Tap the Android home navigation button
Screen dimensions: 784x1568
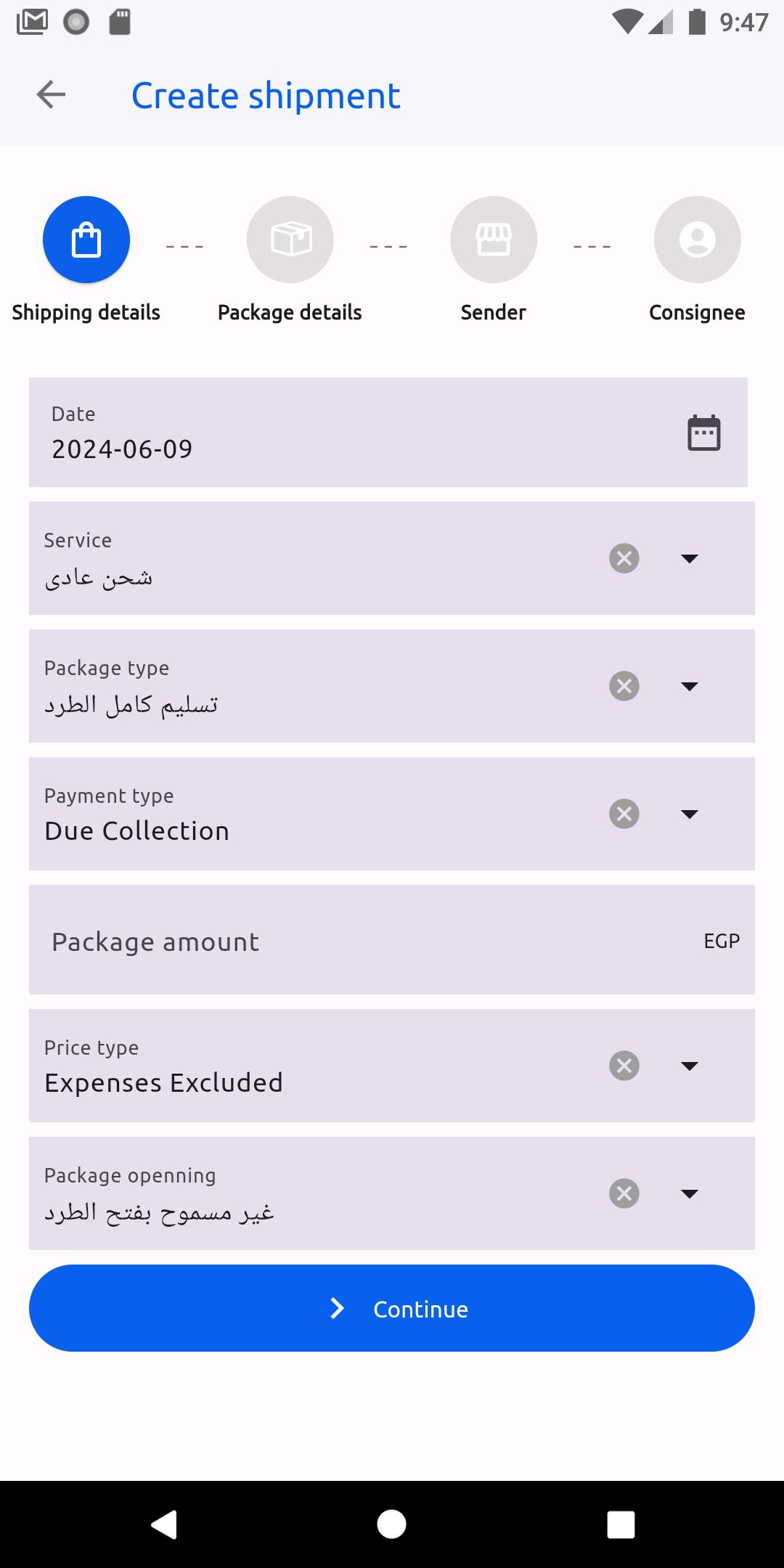pyautogui.click(x=392, y=1524)
